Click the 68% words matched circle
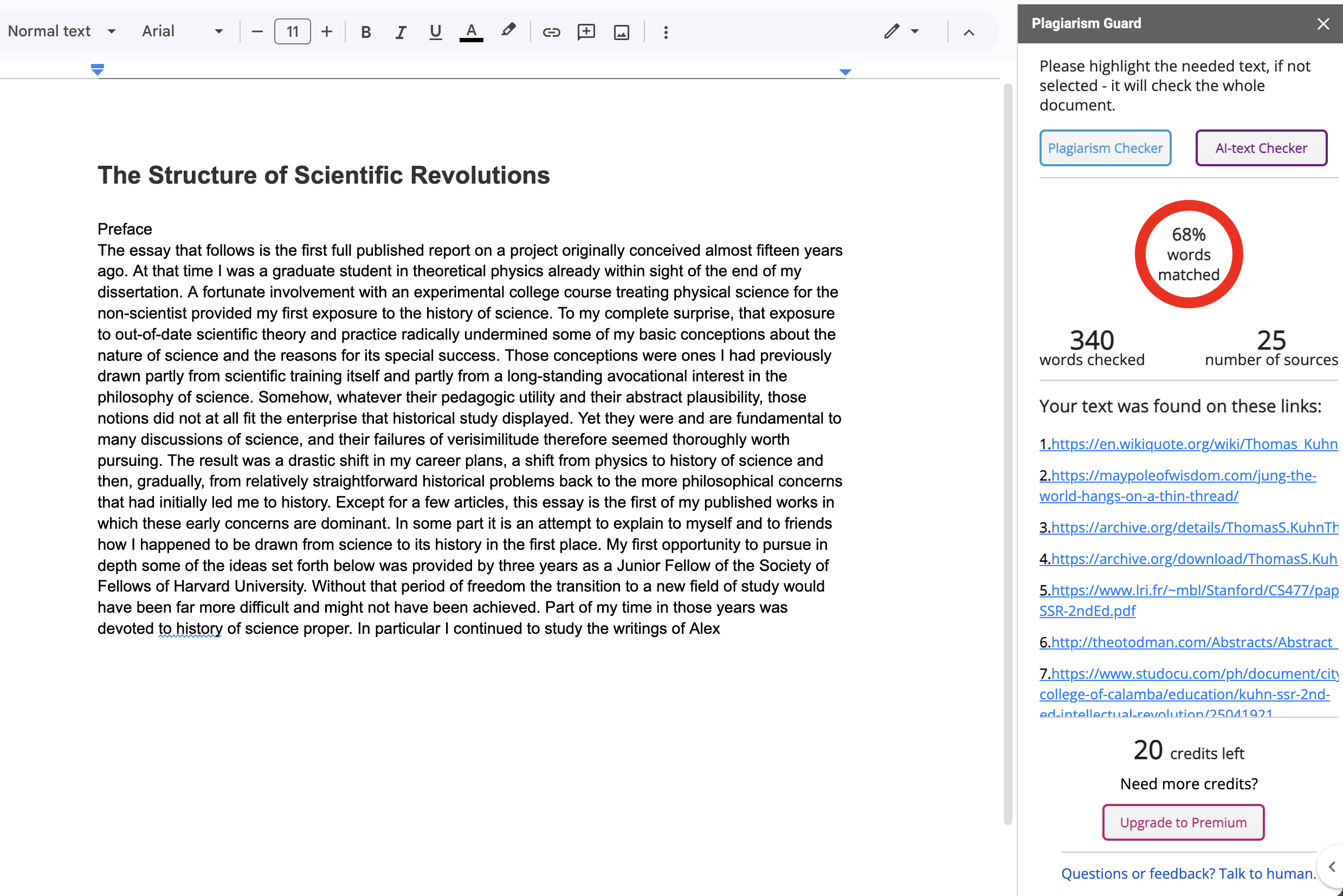Screen dimensions: 1343x896 click(x=1189, y=254)
